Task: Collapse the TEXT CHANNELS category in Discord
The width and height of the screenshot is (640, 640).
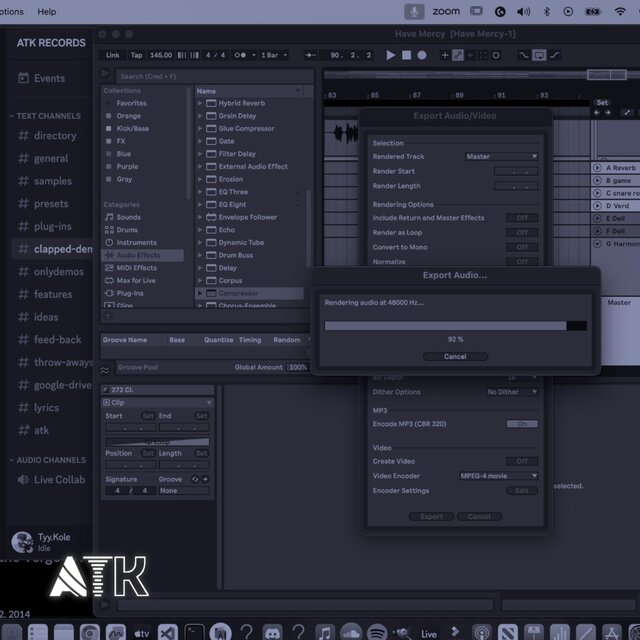Action: click(45, 116)
